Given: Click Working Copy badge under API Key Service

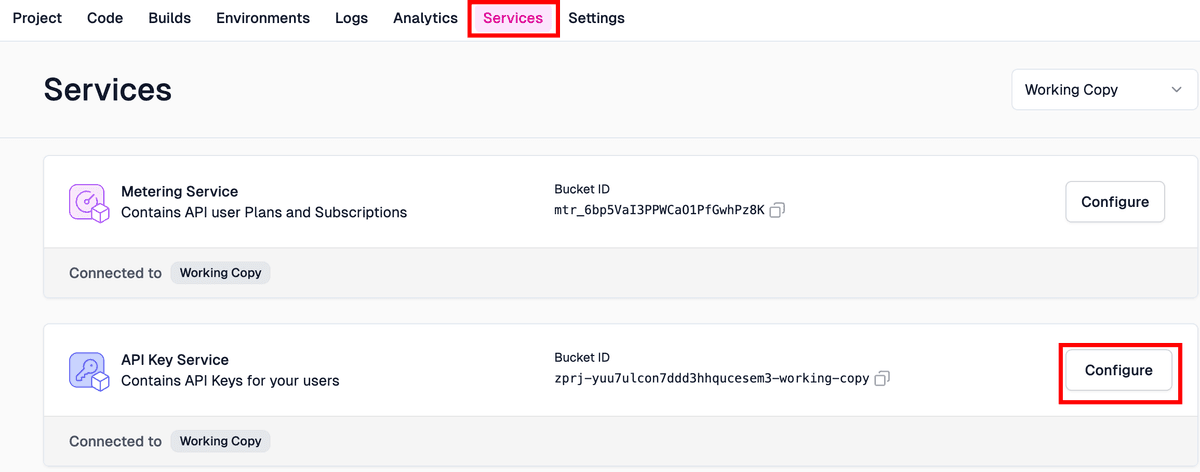Looking at the screenshot, I should pyautogui.click(x=220, y=441).
